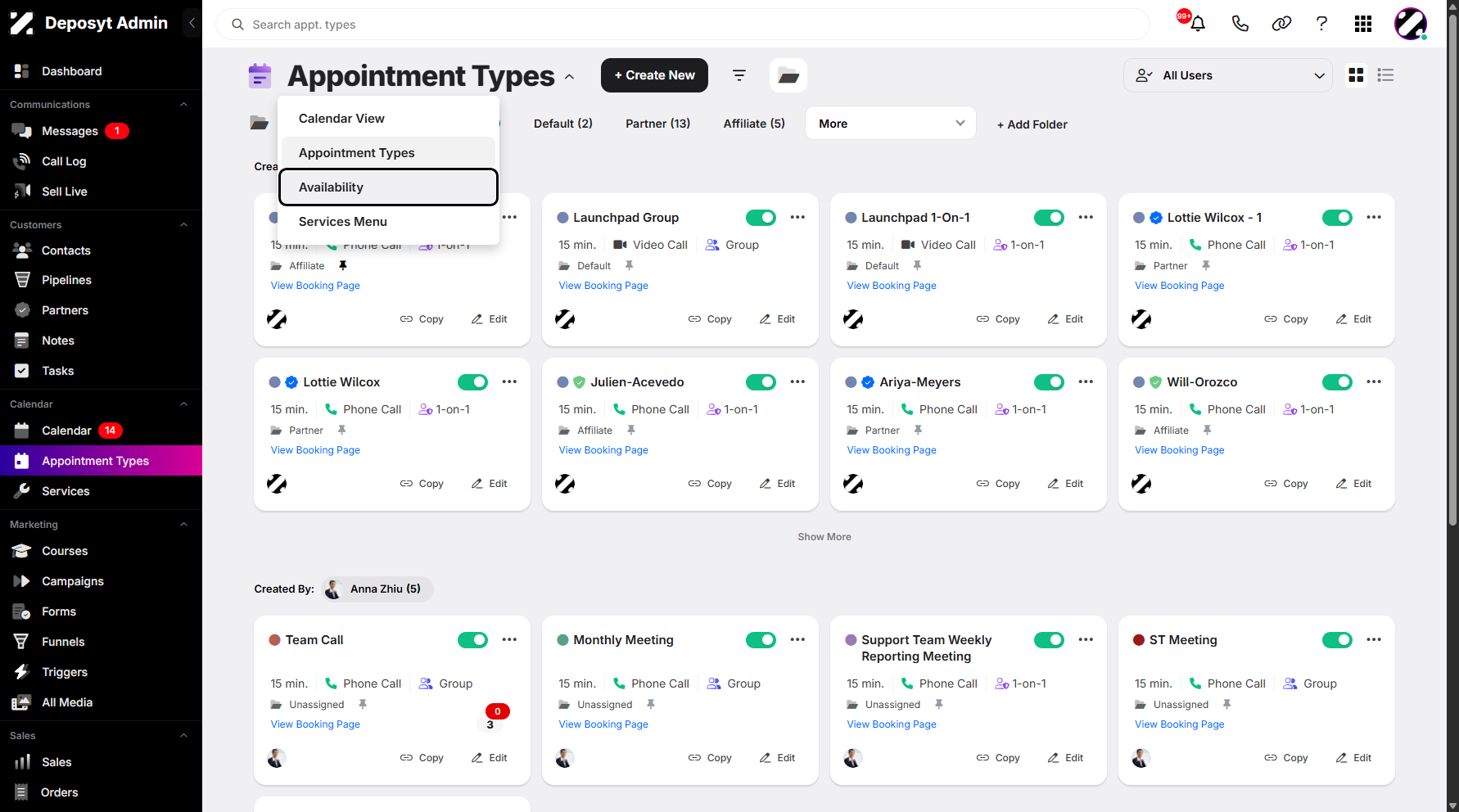Screen dimensions: 1459x812
Task: Open the apps grid menu icon
Action: coord(1363,24)
